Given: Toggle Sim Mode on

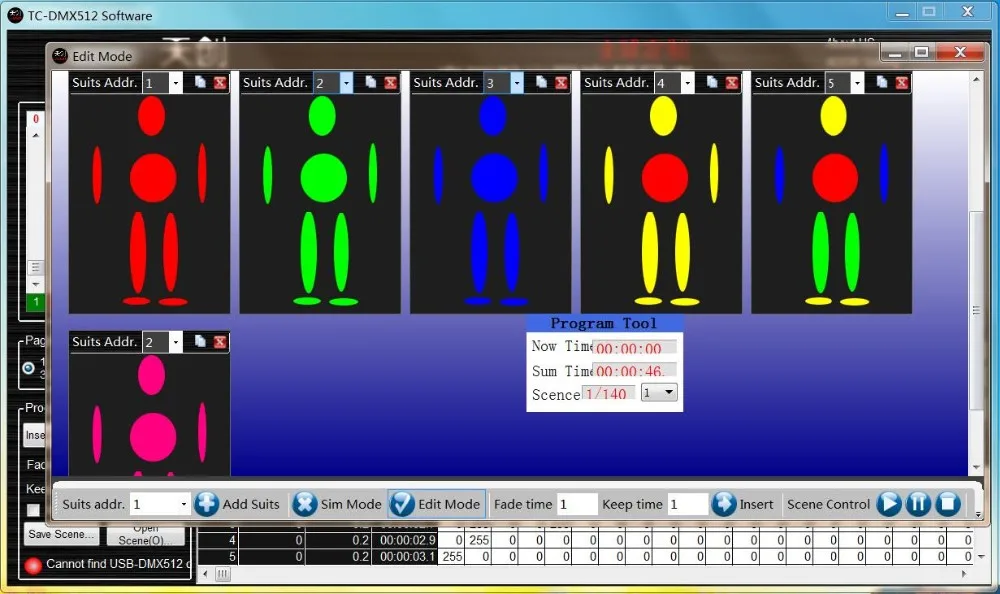Looking at the screenshot, I should (305, 504).
